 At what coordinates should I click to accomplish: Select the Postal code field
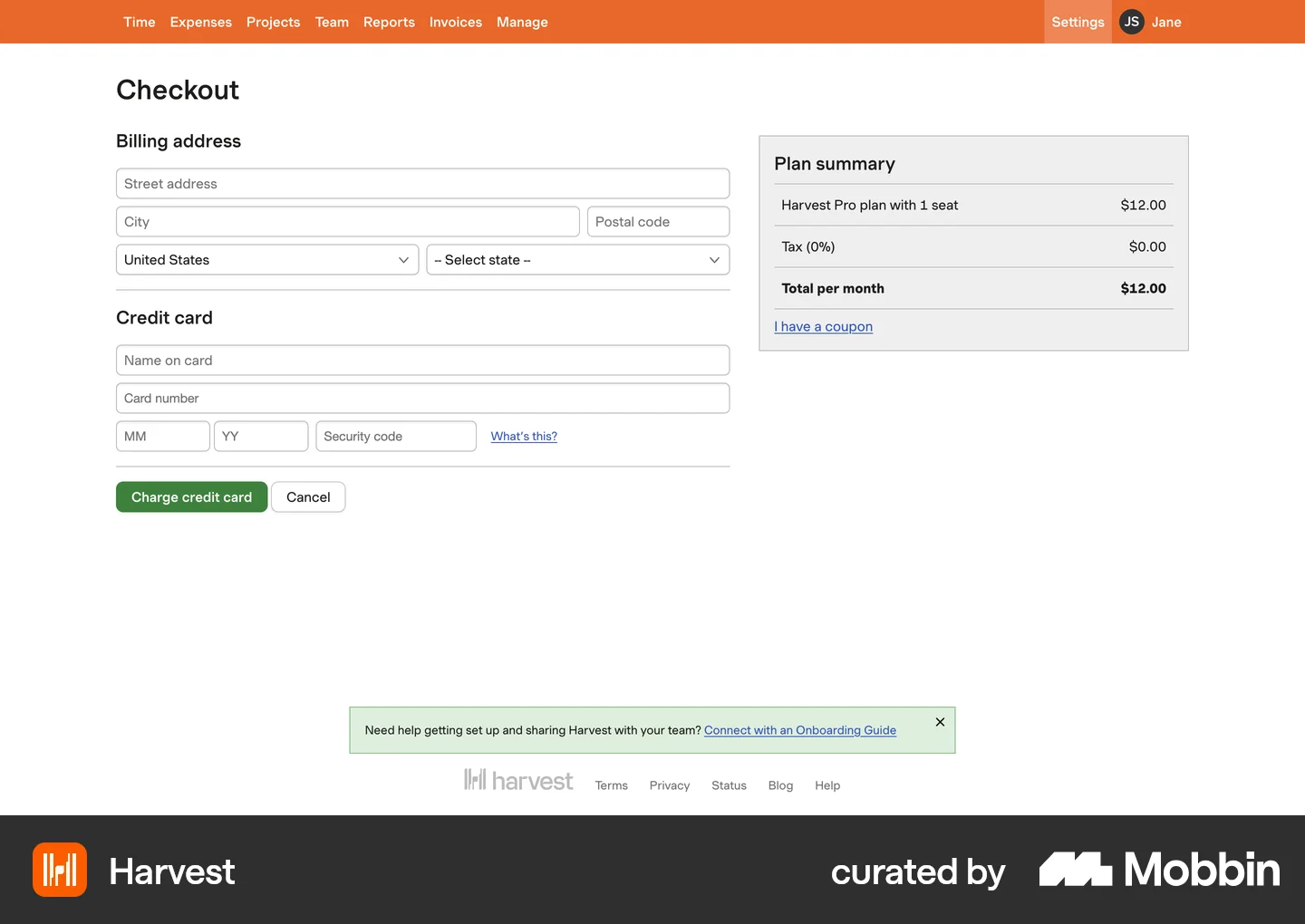click(x=659, y=222)
